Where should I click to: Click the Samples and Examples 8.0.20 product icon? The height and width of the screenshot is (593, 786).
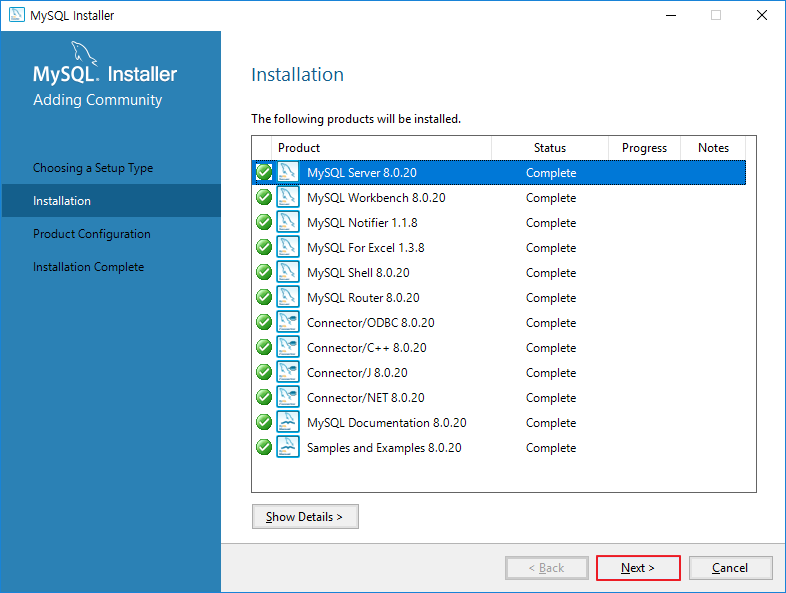point(288,448)
